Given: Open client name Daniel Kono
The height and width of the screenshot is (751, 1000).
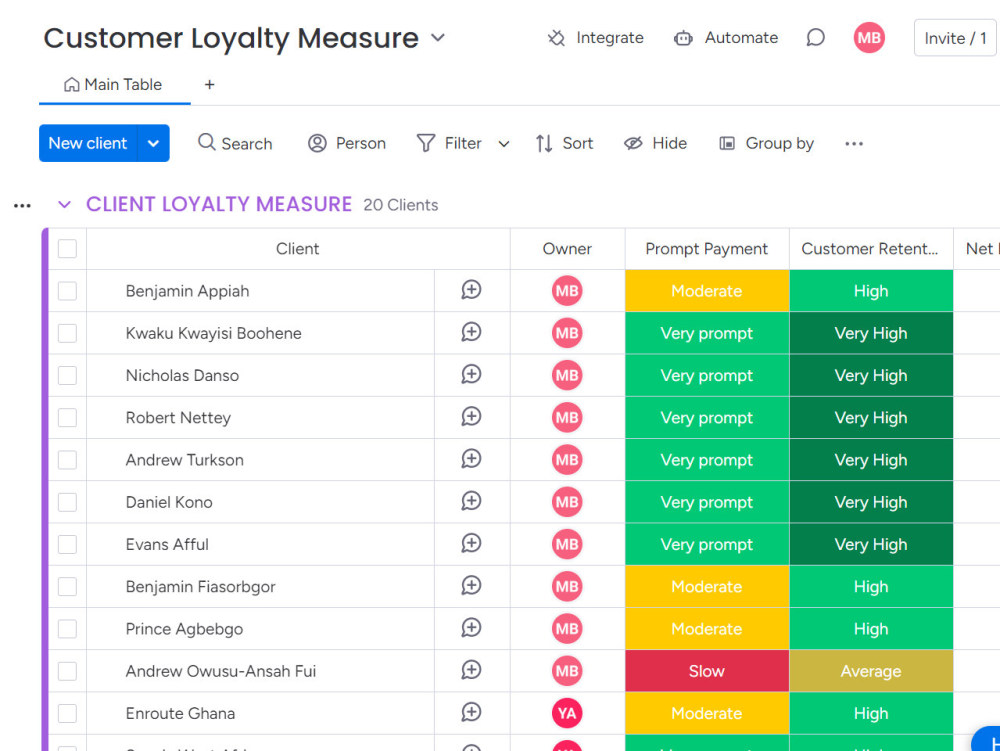Looking at the screenshot, I should click(x=169, y=502).
